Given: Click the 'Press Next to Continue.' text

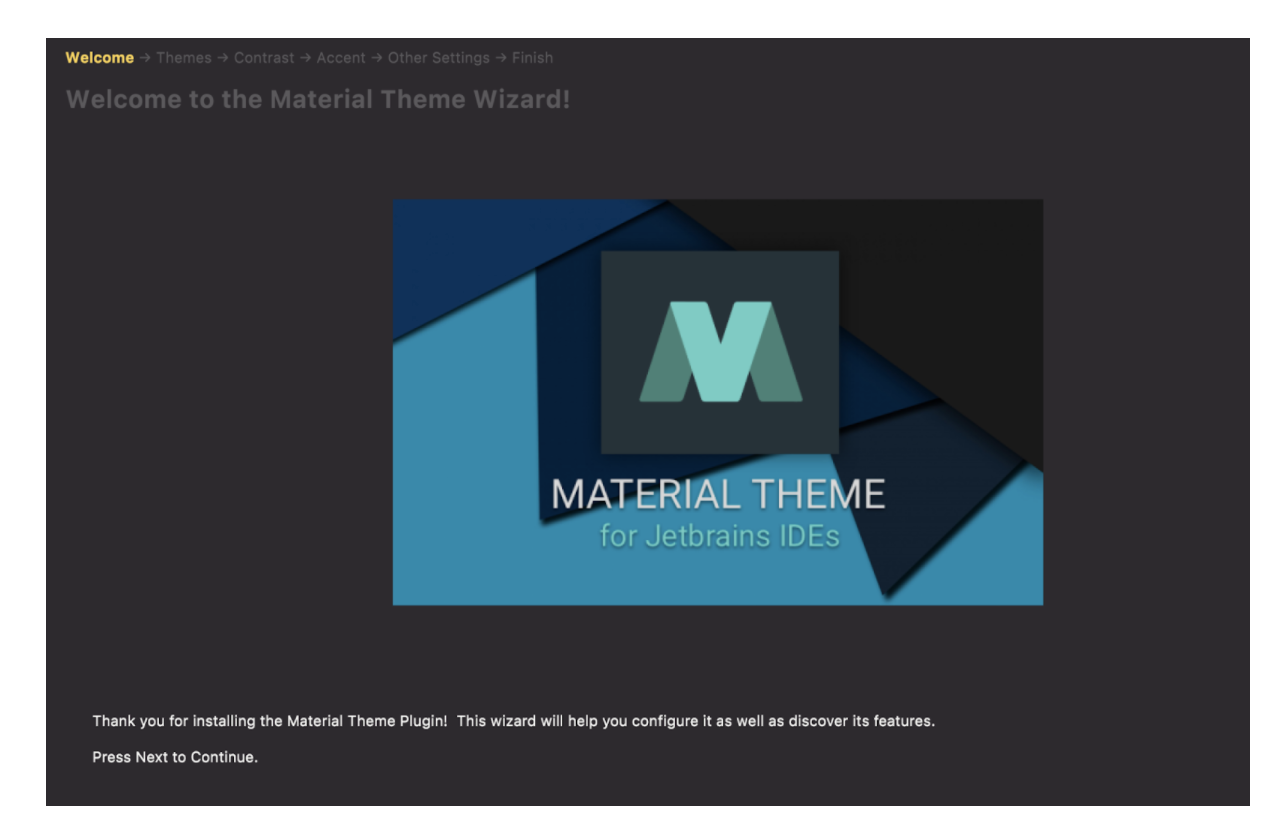Looking at the screenshot, I should point(175,757).
